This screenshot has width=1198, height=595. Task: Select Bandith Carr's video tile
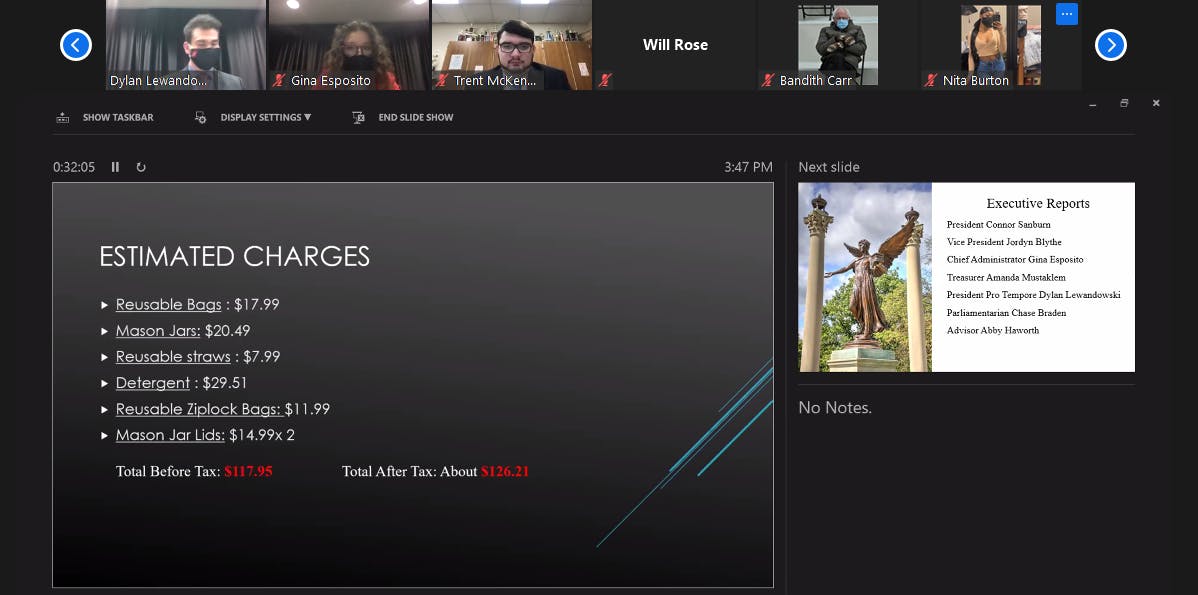point(837,45)
